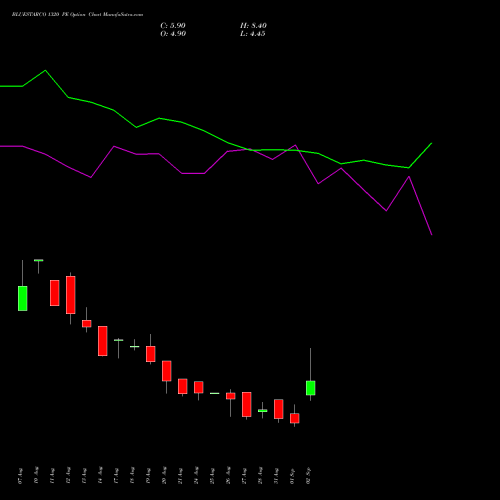Click the tall red candlestick above 12 Aug
The image size is (500, 500).
tap(71, 295)
